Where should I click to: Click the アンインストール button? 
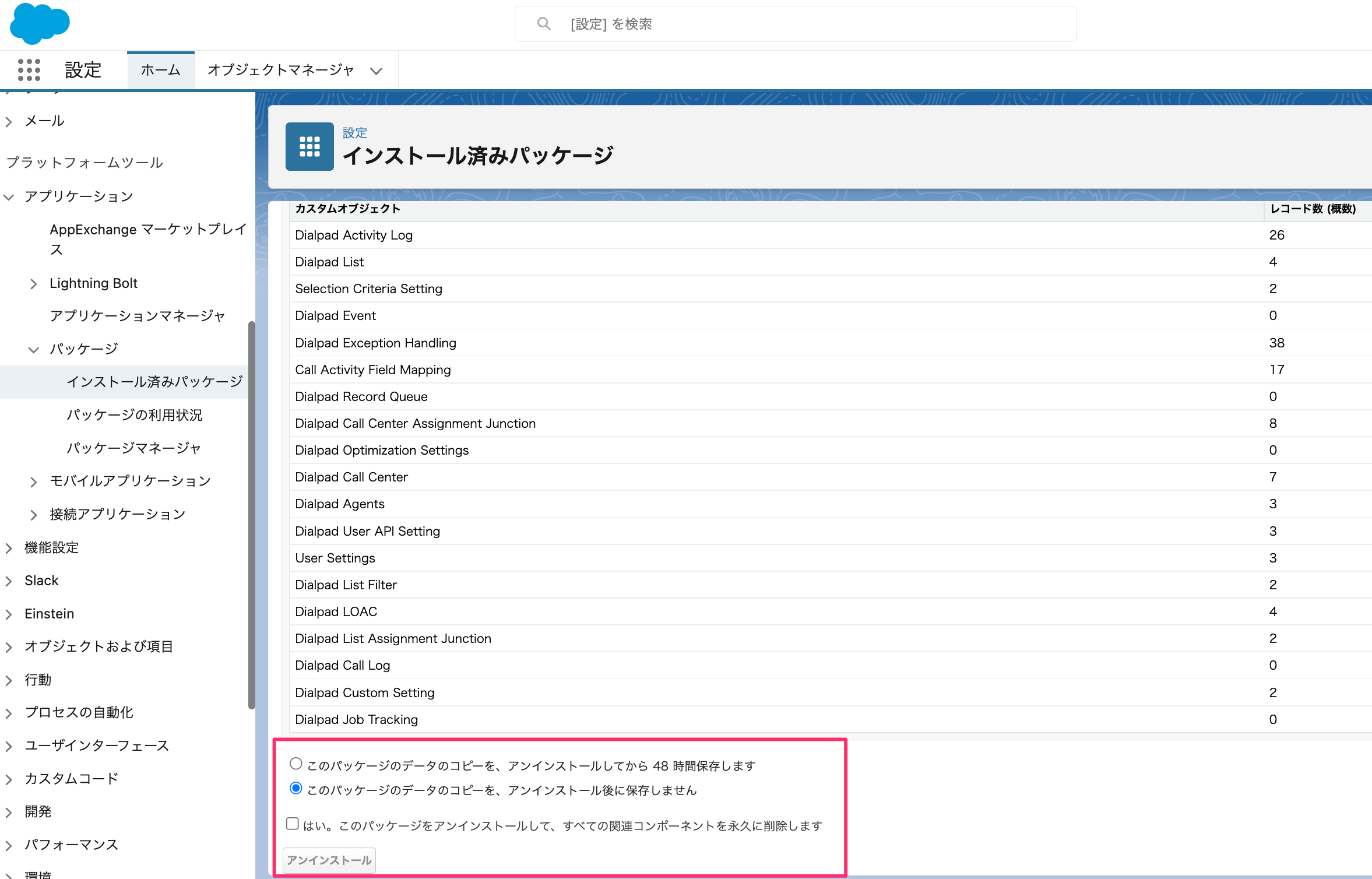coord(329,860)
